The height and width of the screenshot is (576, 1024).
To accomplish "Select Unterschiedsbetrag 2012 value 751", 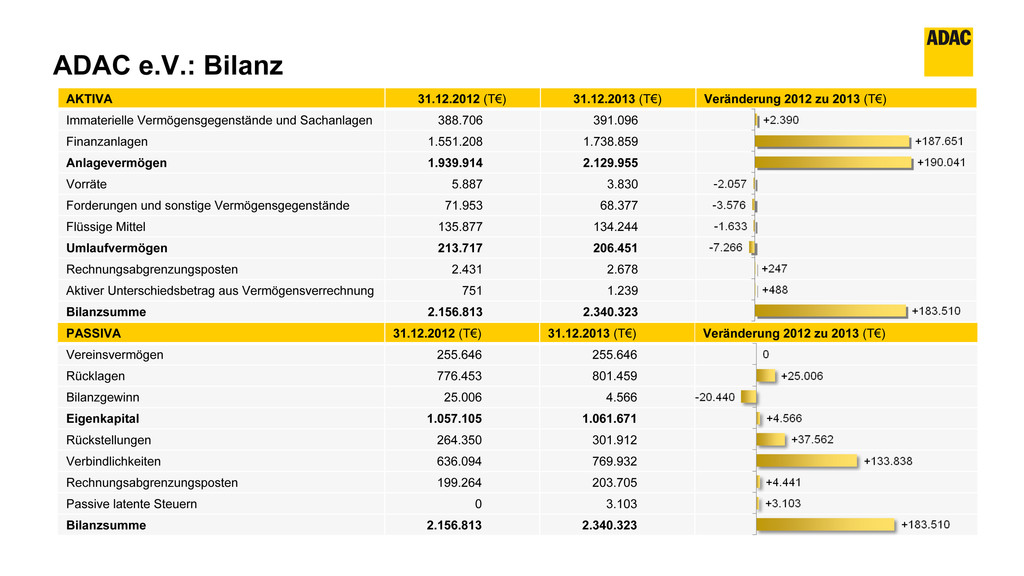I will coord(472,291).
